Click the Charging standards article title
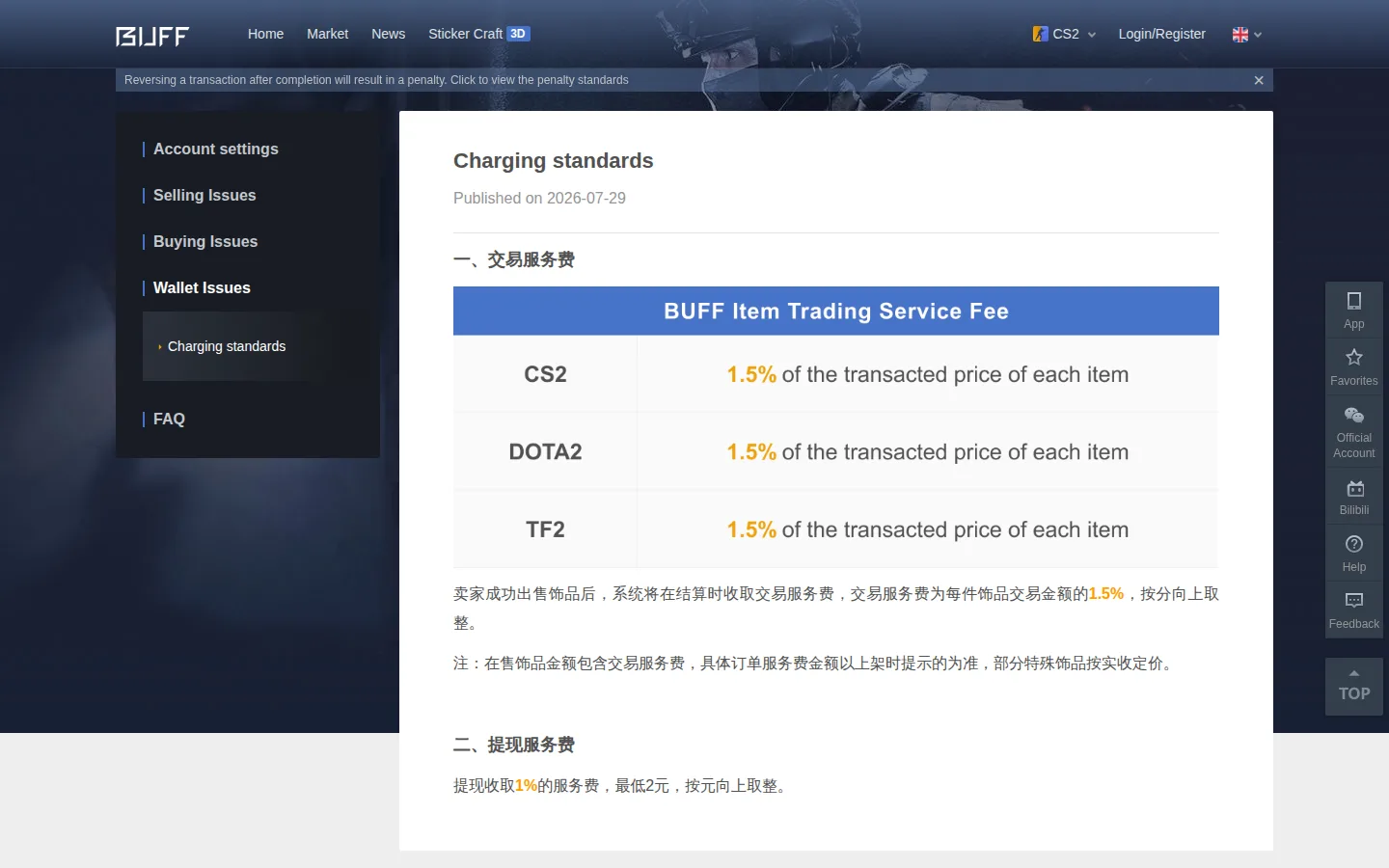 pos(553,161)
